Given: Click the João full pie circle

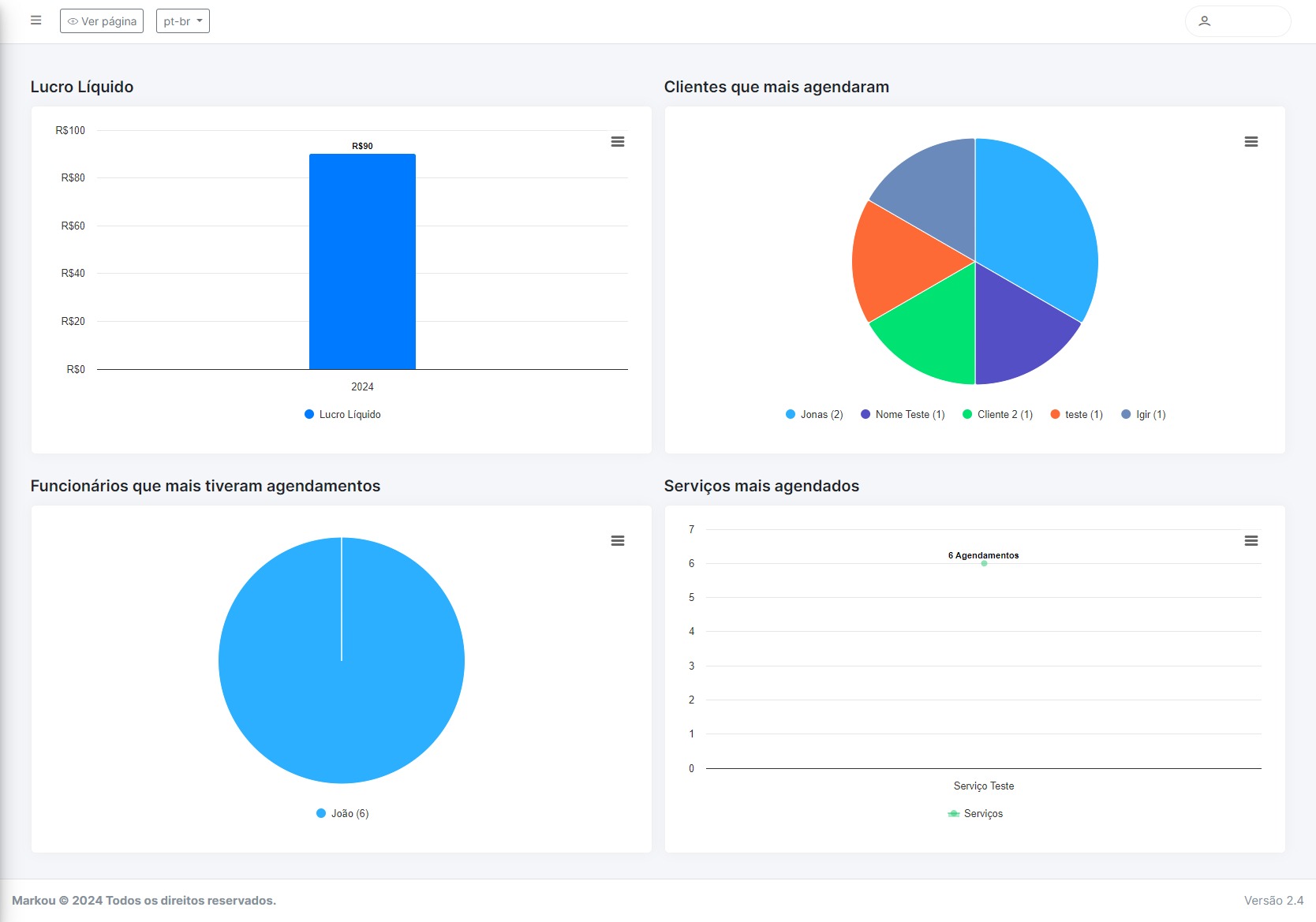Looking at the screenshot, I should coord(342,660).
